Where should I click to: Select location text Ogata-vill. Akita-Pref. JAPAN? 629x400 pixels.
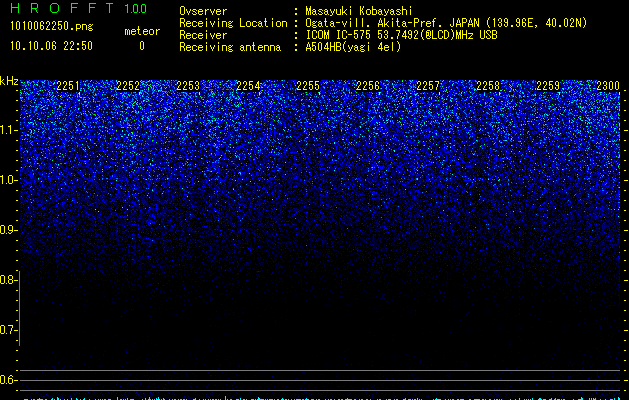(x=392, y=23)
